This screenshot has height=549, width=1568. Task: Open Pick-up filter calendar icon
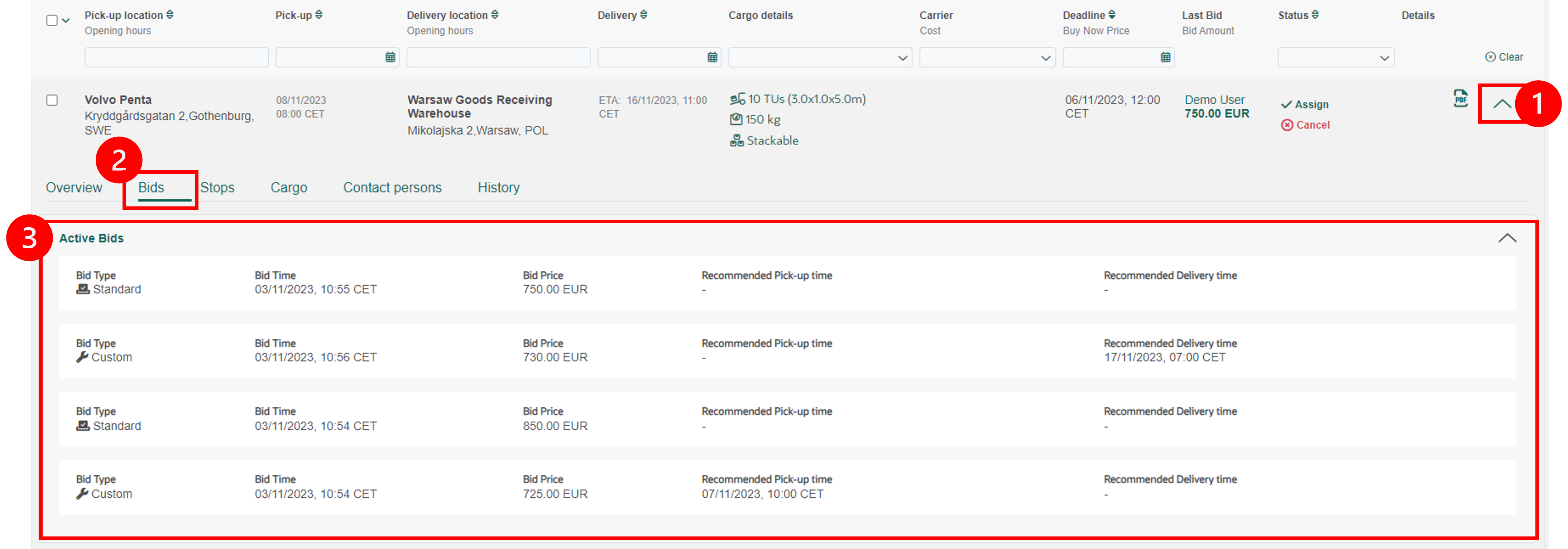tap(390, 57)
